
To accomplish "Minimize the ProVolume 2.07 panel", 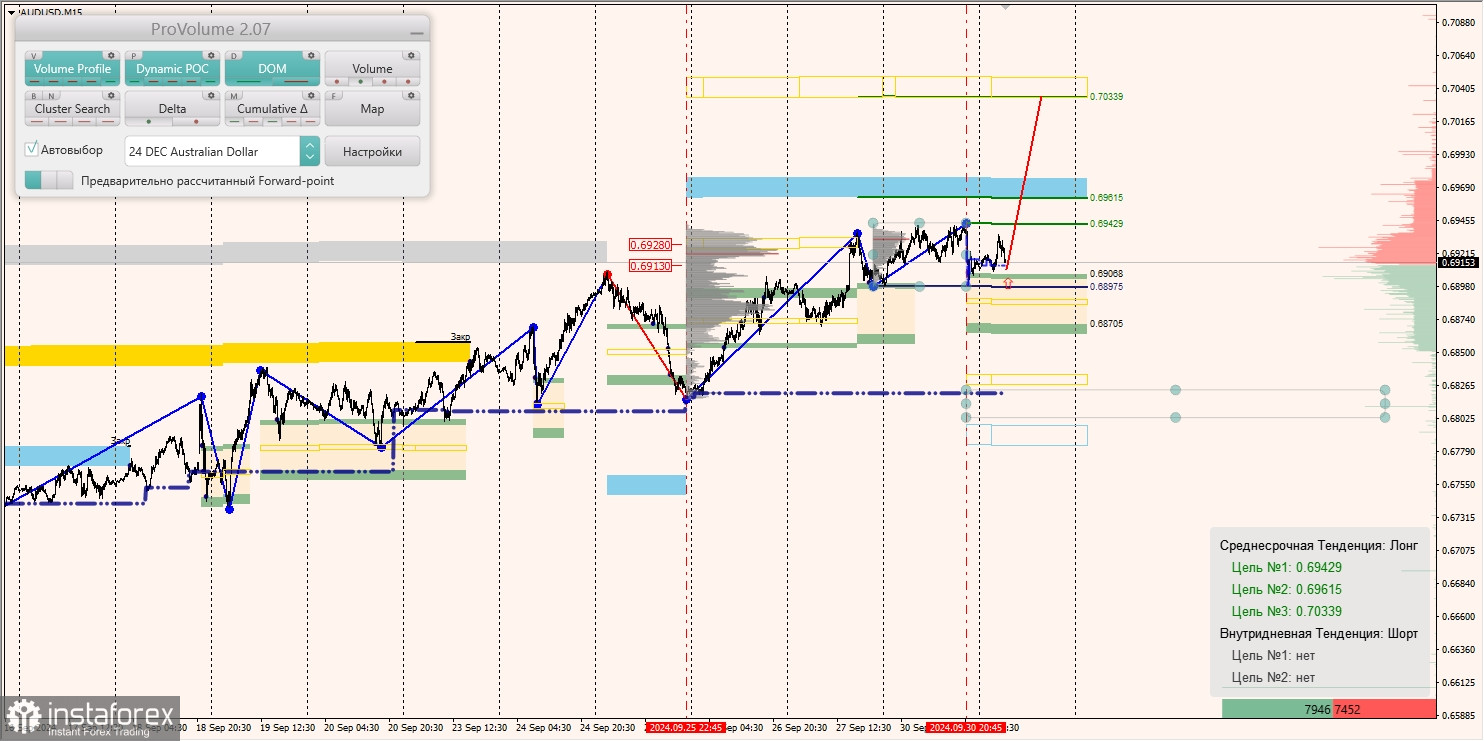I will pyautogui.click(x=416, y=33).
